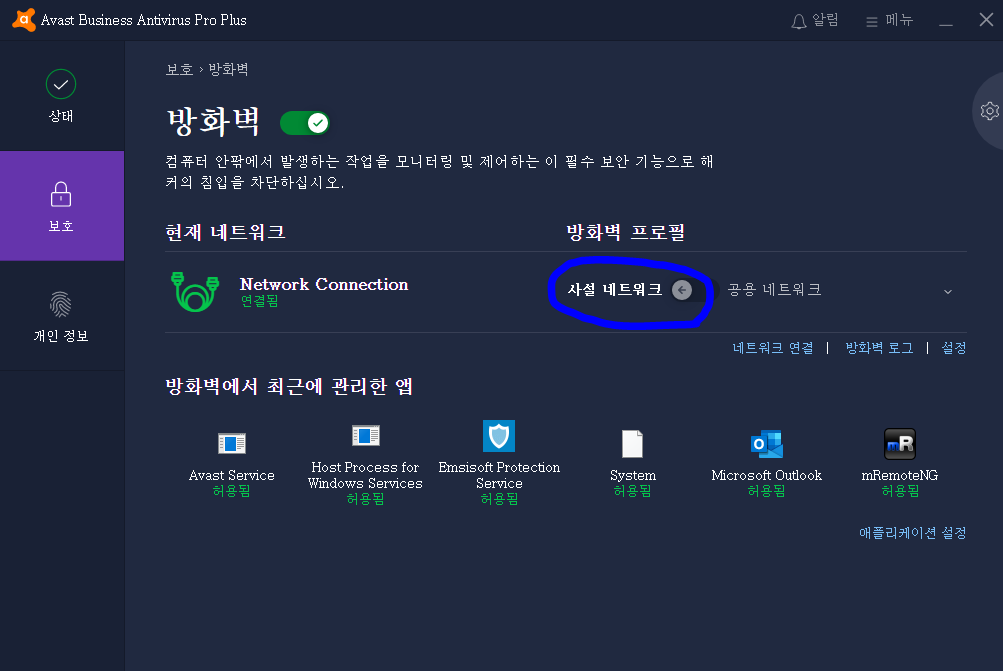Click the Microsoft Outlook icon
This screenshot has height=671, width=1003.
pyautogui.click(x=766, y=444)
